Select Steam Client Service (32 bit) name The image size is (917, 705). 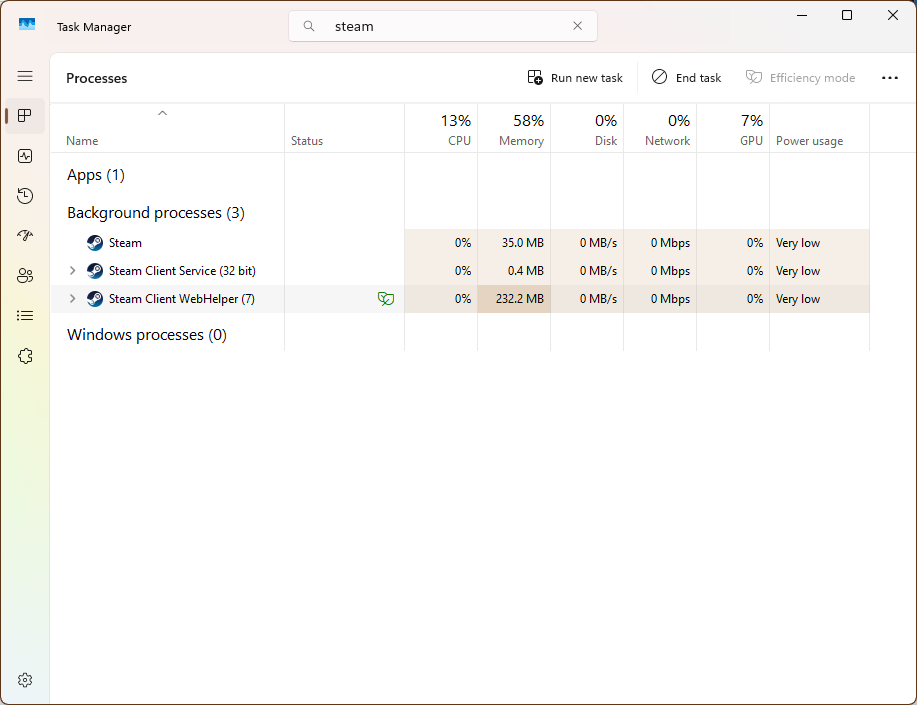182,271
